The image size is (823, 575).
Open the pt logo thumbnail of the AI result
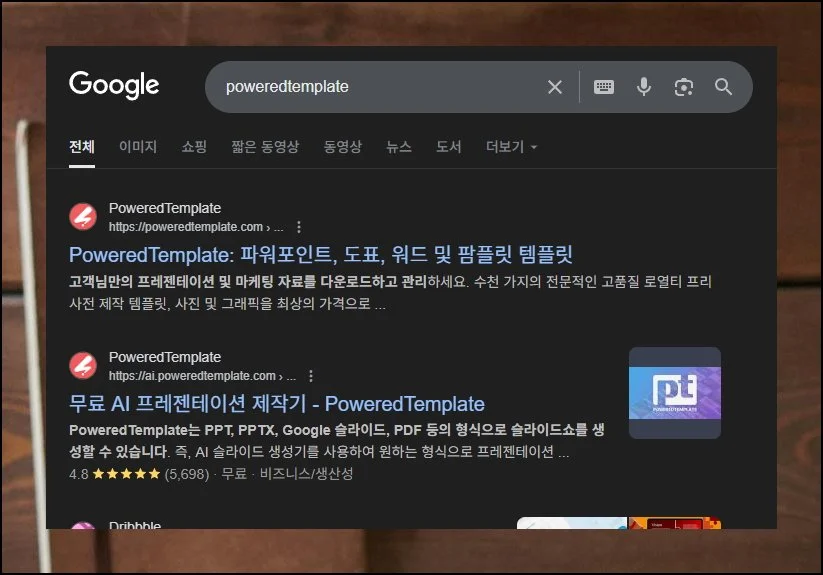(675, 393)
